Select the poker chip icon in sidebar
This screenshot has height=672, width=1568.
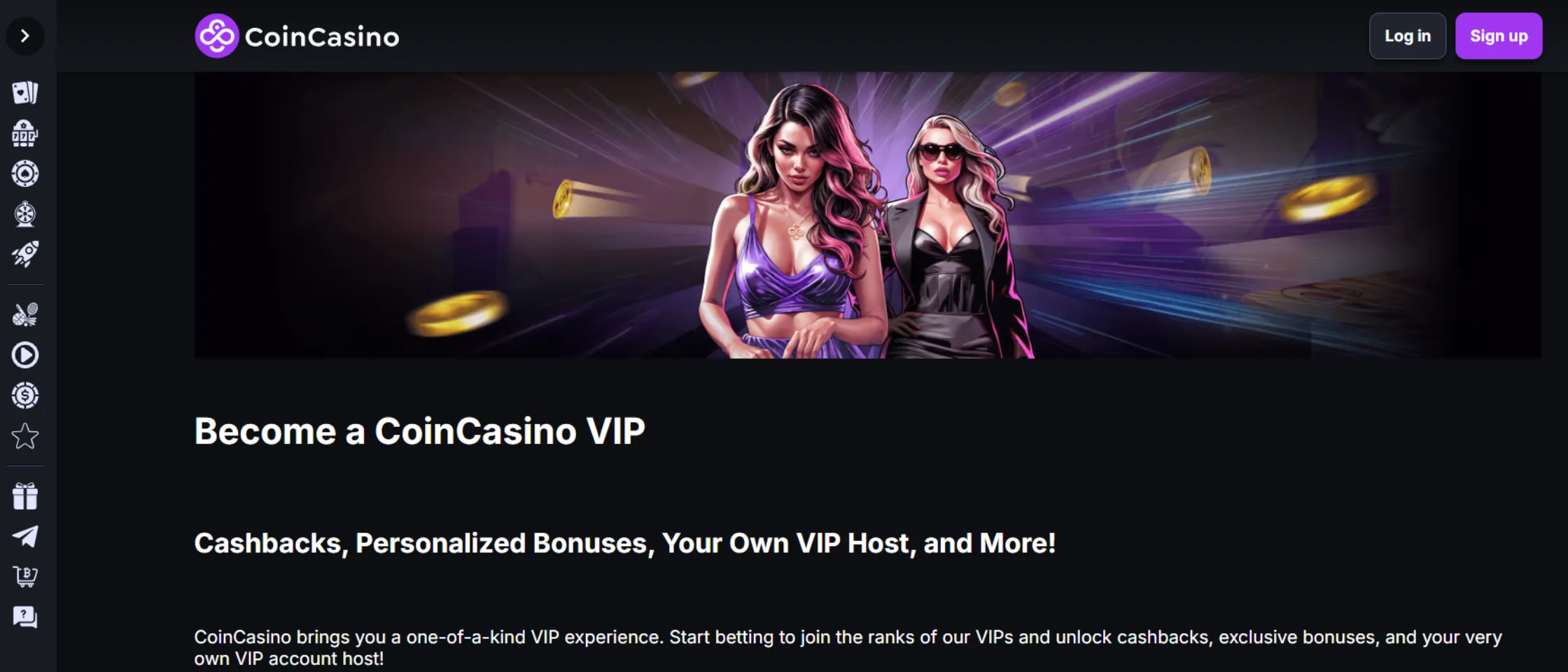coord(25,174)
